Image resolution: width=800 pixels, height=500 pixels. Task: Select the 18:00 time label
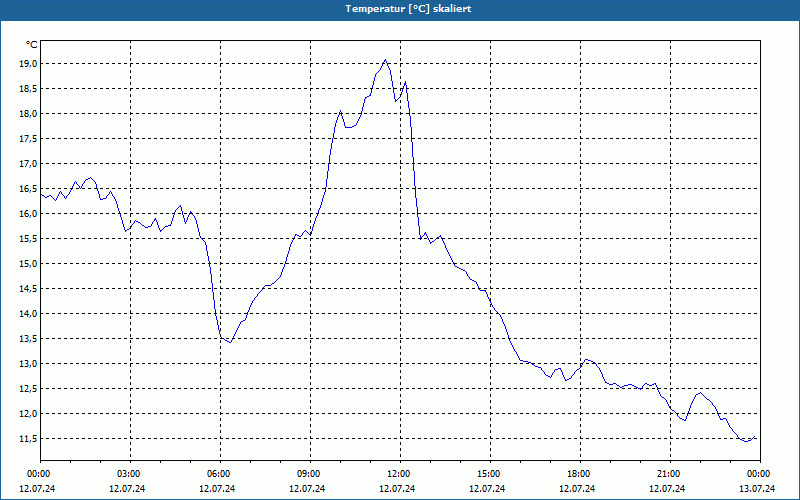coord(578,474)
